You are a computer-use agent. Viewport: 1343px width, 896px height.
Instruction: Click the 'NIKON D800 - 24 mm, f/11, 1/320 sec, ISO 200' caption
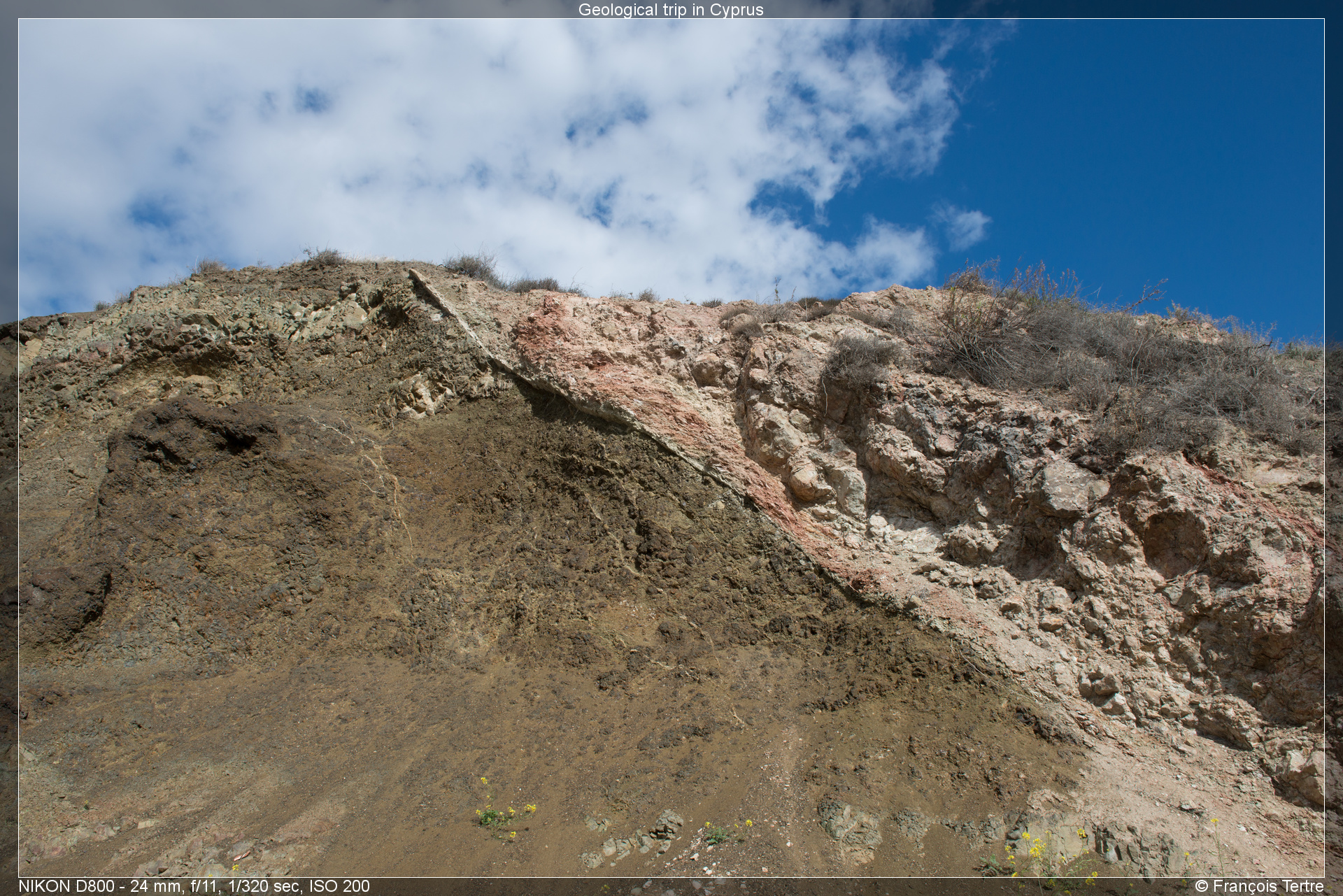(x=194, y=886)
